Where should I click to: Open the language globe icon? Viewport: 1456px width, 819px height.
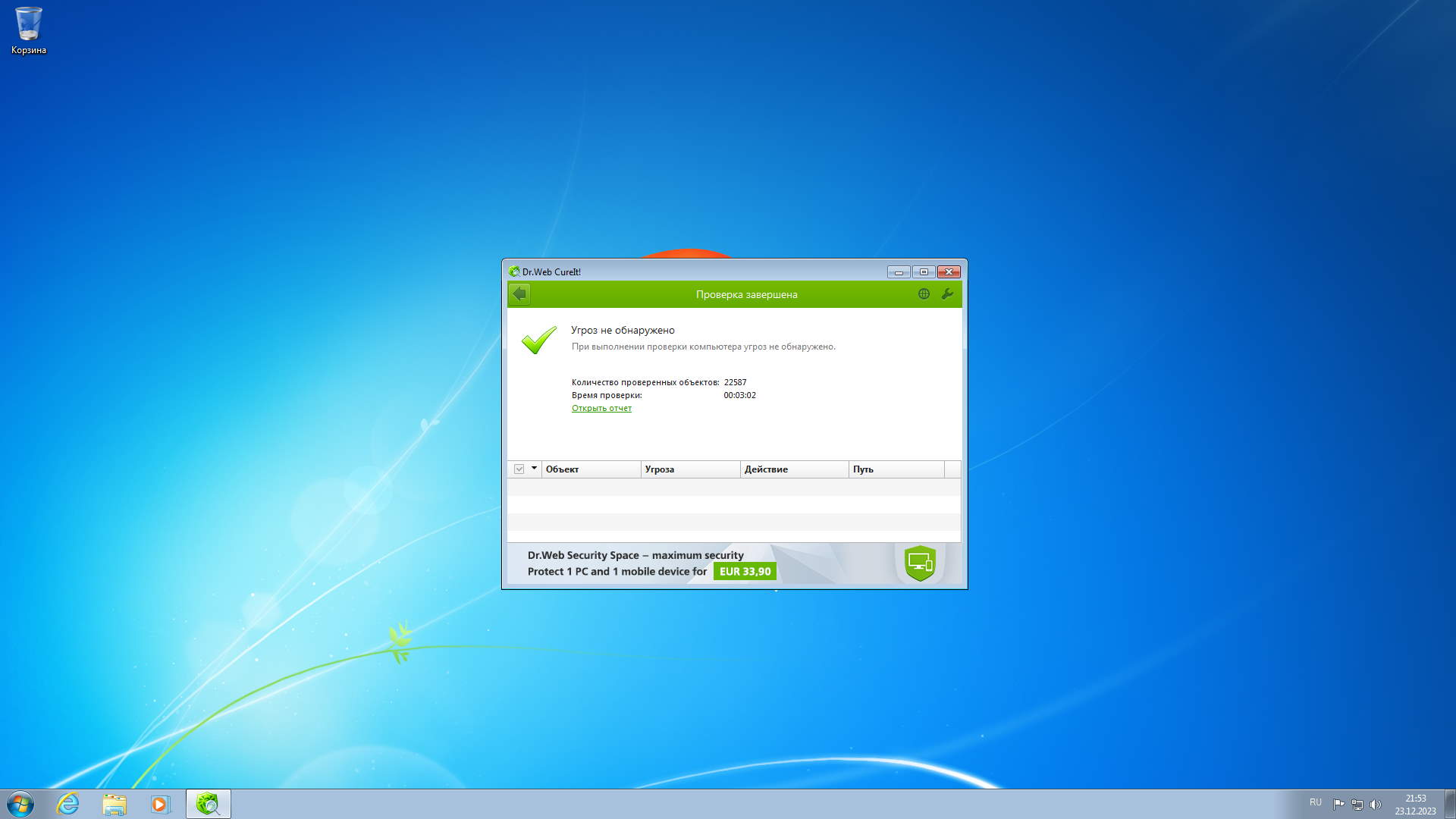[x=924, y=294]
